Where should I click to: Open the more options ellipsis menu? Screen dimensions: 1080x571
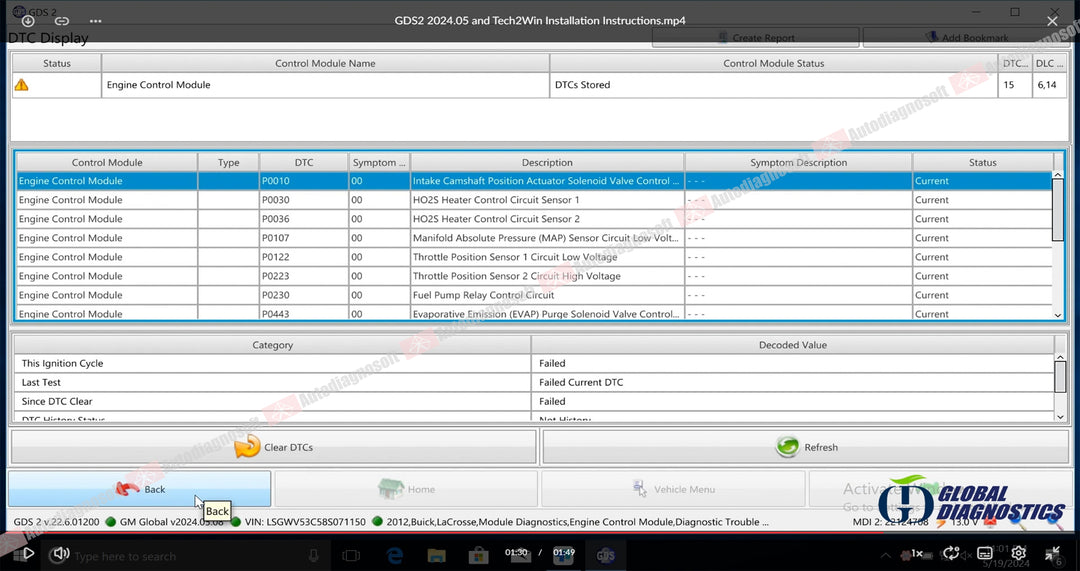click(96, 21)
